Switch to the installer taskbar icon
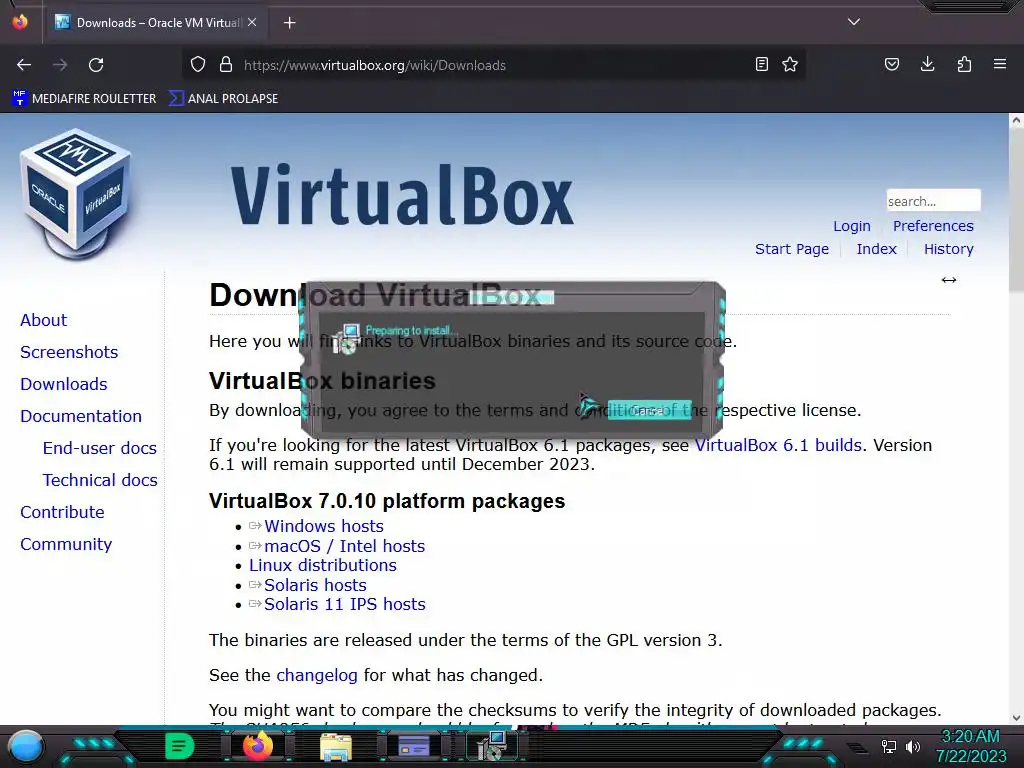Screen dimensions: 1024x768 (491, 746)
